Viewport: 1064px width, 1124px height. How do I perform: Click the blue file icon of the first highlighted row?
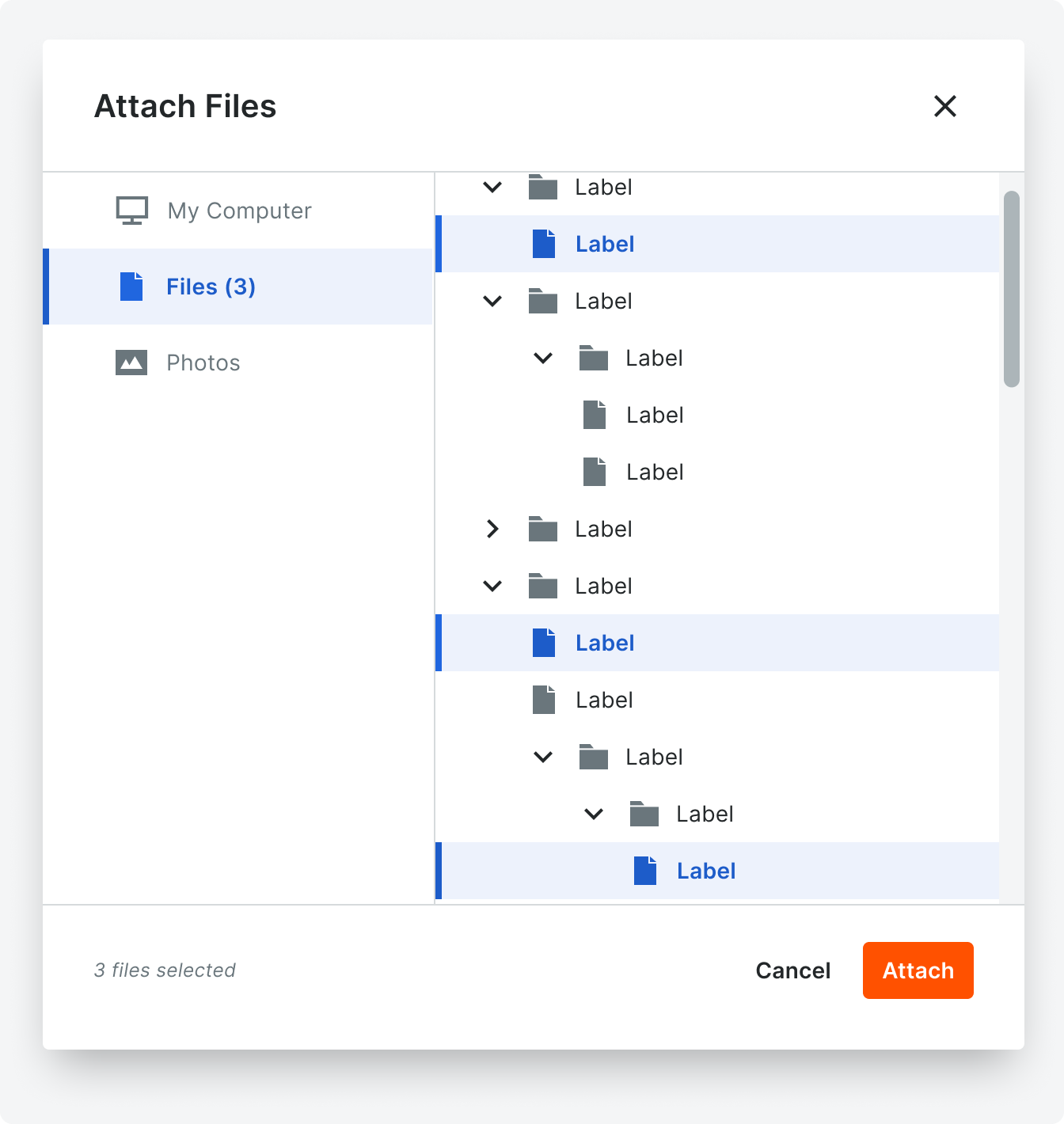click(544, 244)
